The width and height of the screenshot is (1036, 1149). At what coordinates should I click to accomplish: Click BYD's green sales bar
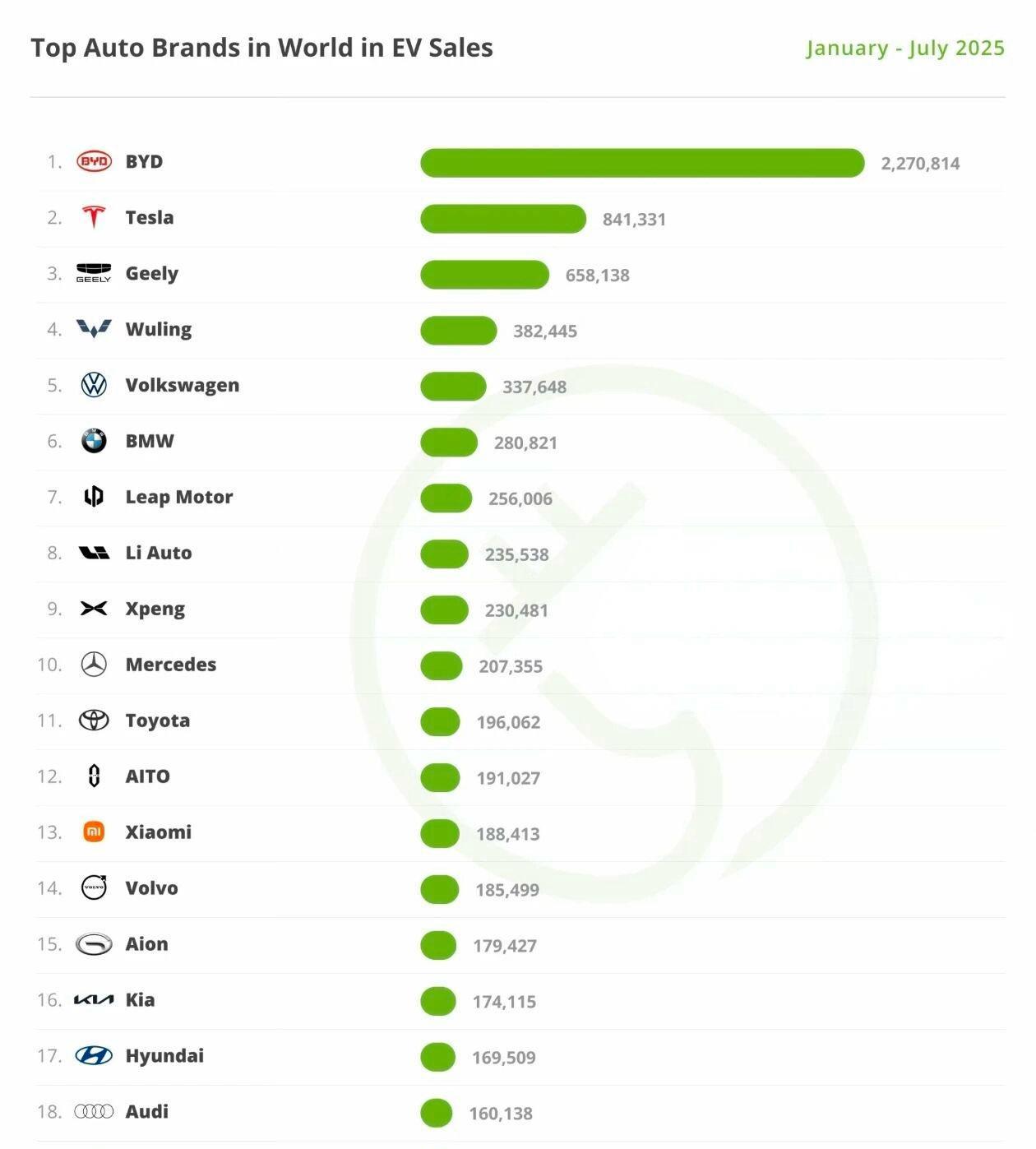coord(642,163)
